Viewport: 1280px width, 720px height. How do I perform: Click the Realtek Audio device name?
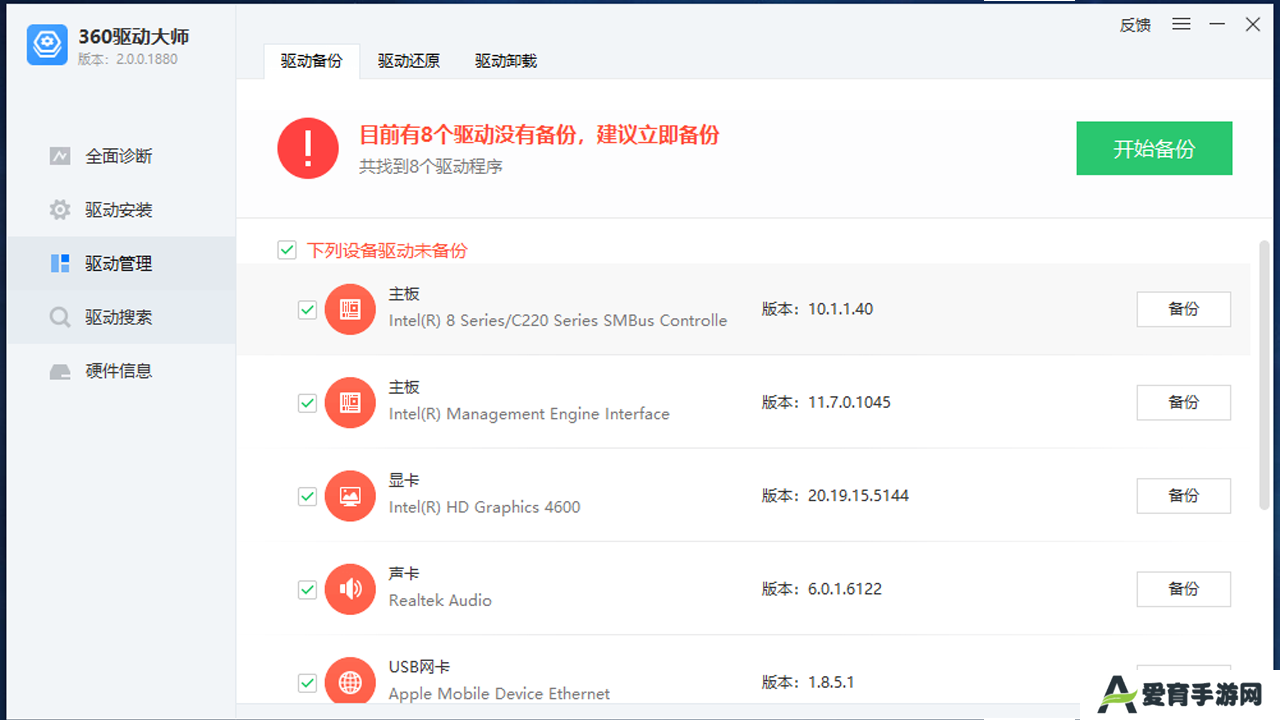[440, 600]
